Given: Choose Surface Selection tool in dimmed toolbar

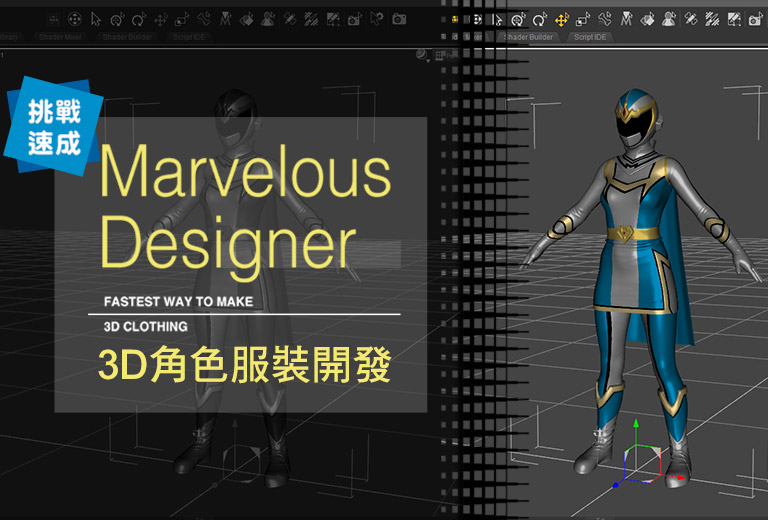Looking at the screenshot, I should (x=246, y=20).
